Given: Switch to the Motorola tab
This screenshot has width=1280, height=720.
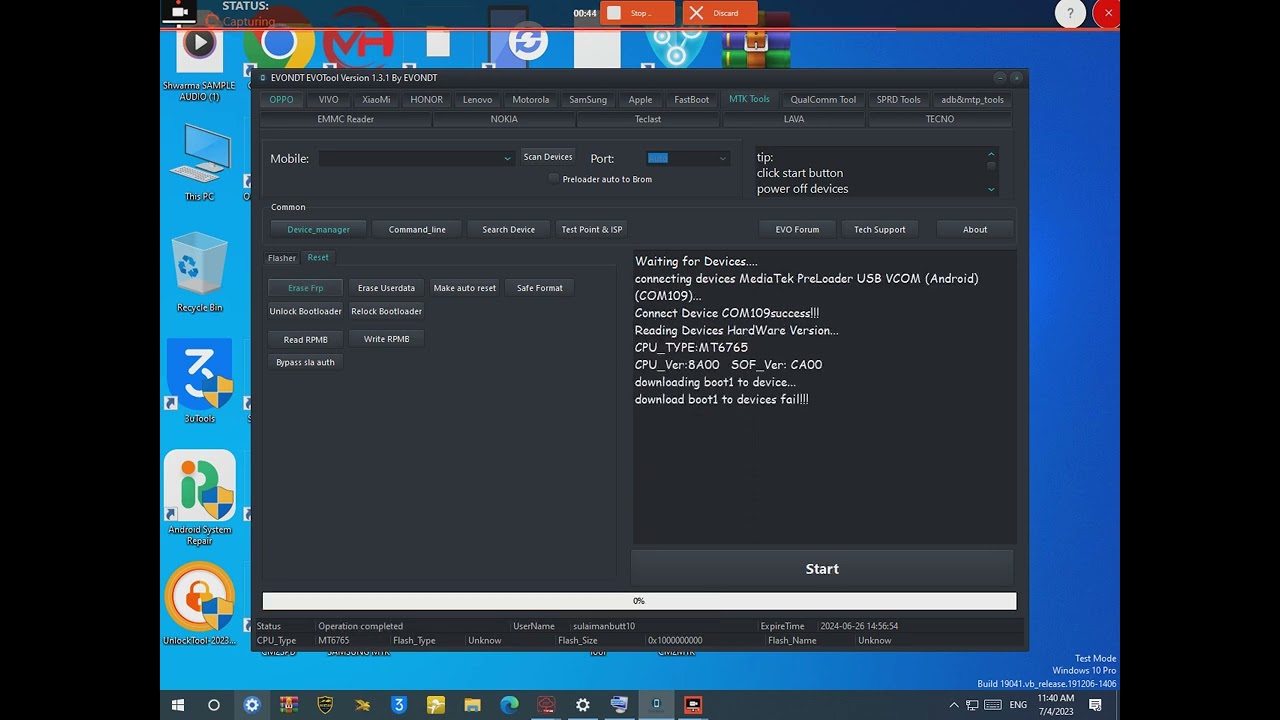Looking at the screenshot, I should pos(531,99).
